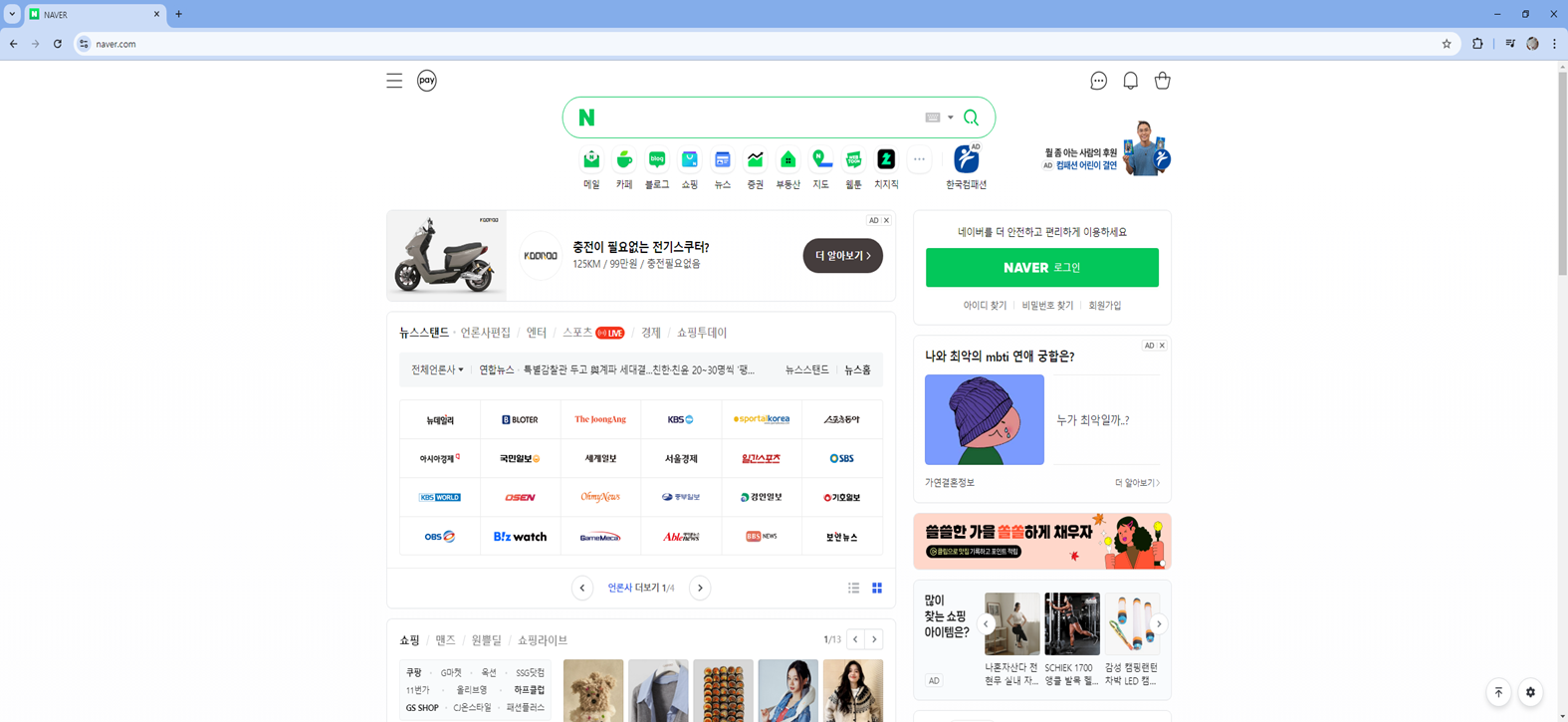Open the on-screen keyboard icon in search bar

(933, 118)
